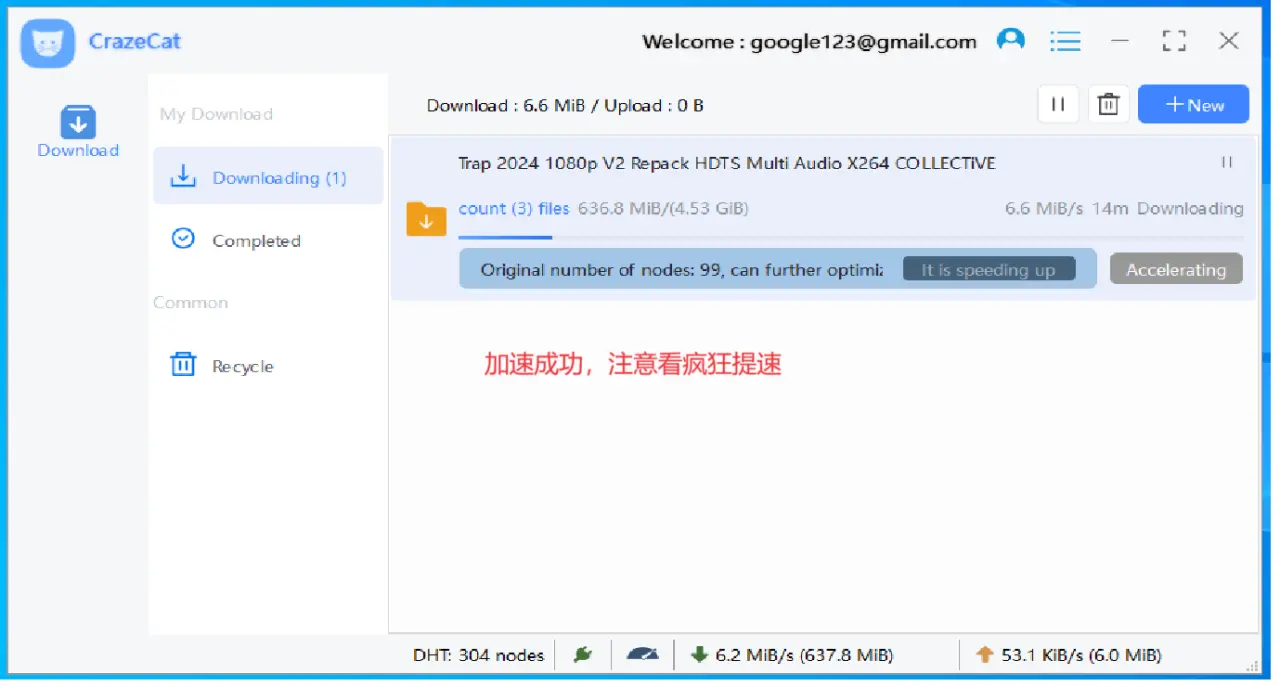The height and width of the screenshot is (686, 1280).
Task: Add a new download with the New button
Action: click(x=1193, y=104)
